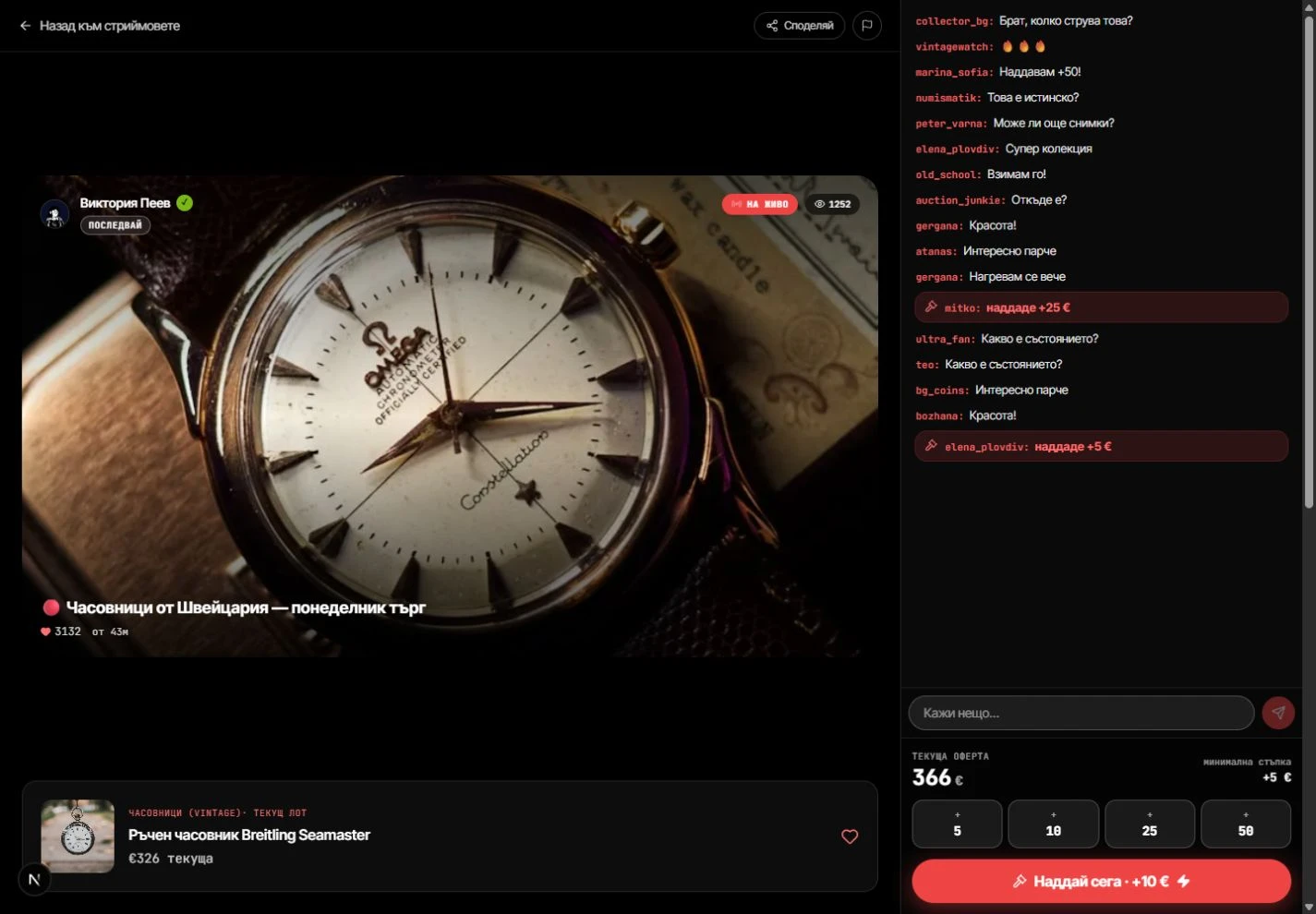This screenshot has height=914, width=1316.
Task: Click the round N logo button
Action: pos(34,880)
